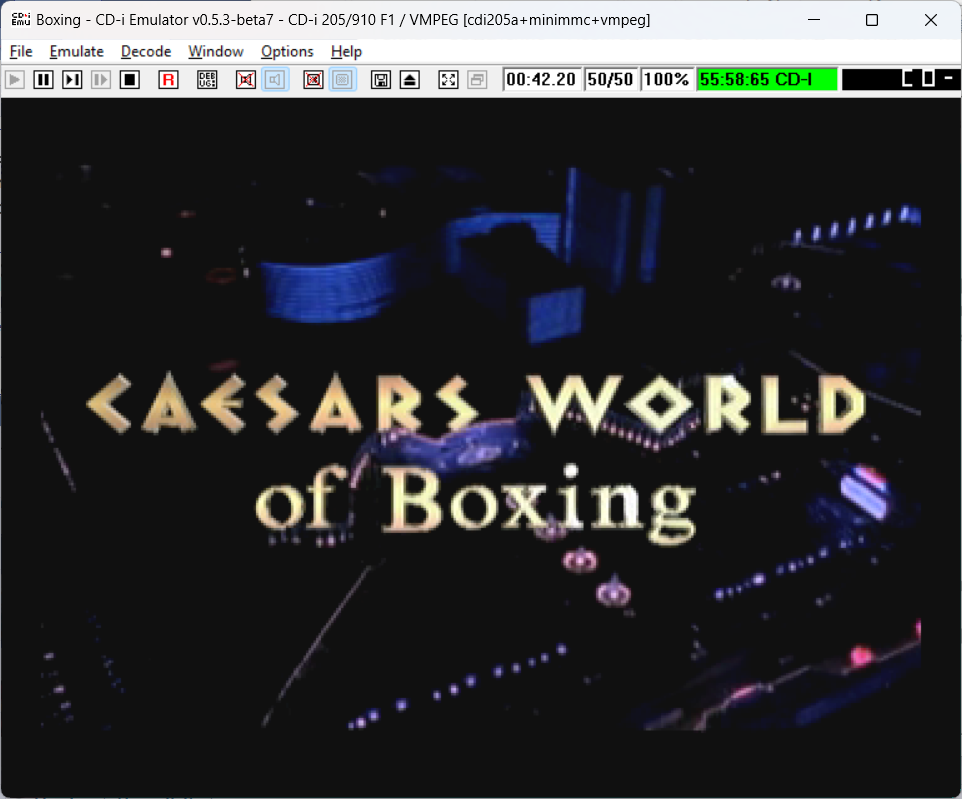Click the floppy disk save icon
Screen dimensions: 962x799
[x=381, y=80]
